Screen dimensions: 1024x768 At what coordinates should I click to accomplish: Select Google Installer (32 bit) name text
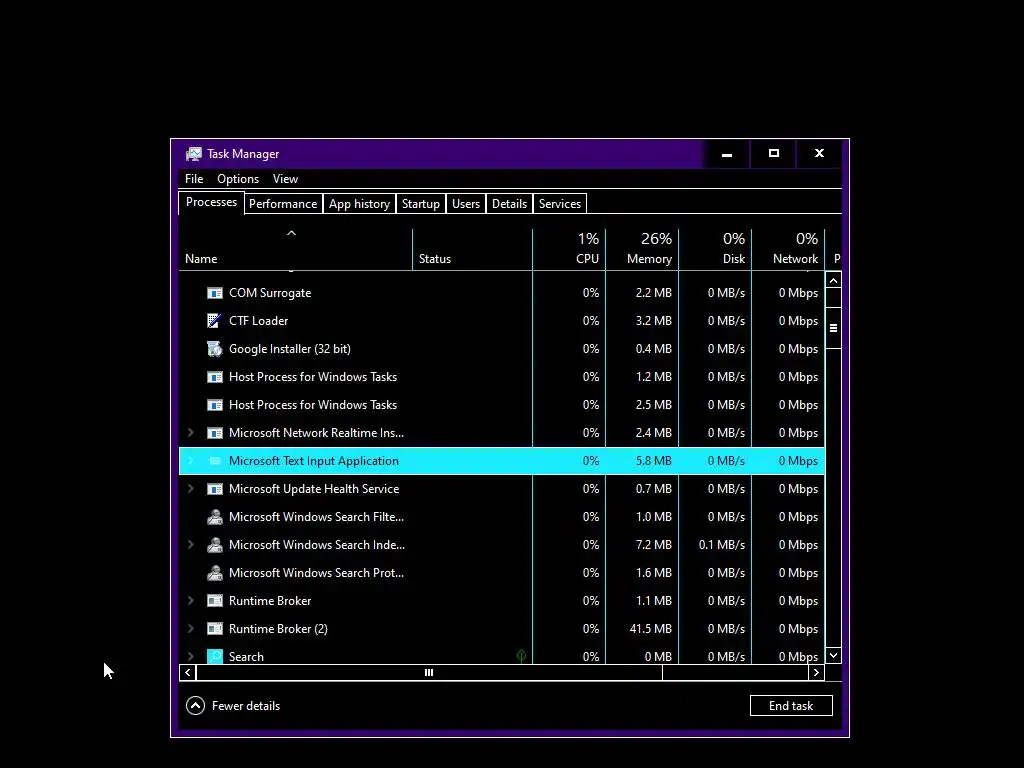(289, 349)
